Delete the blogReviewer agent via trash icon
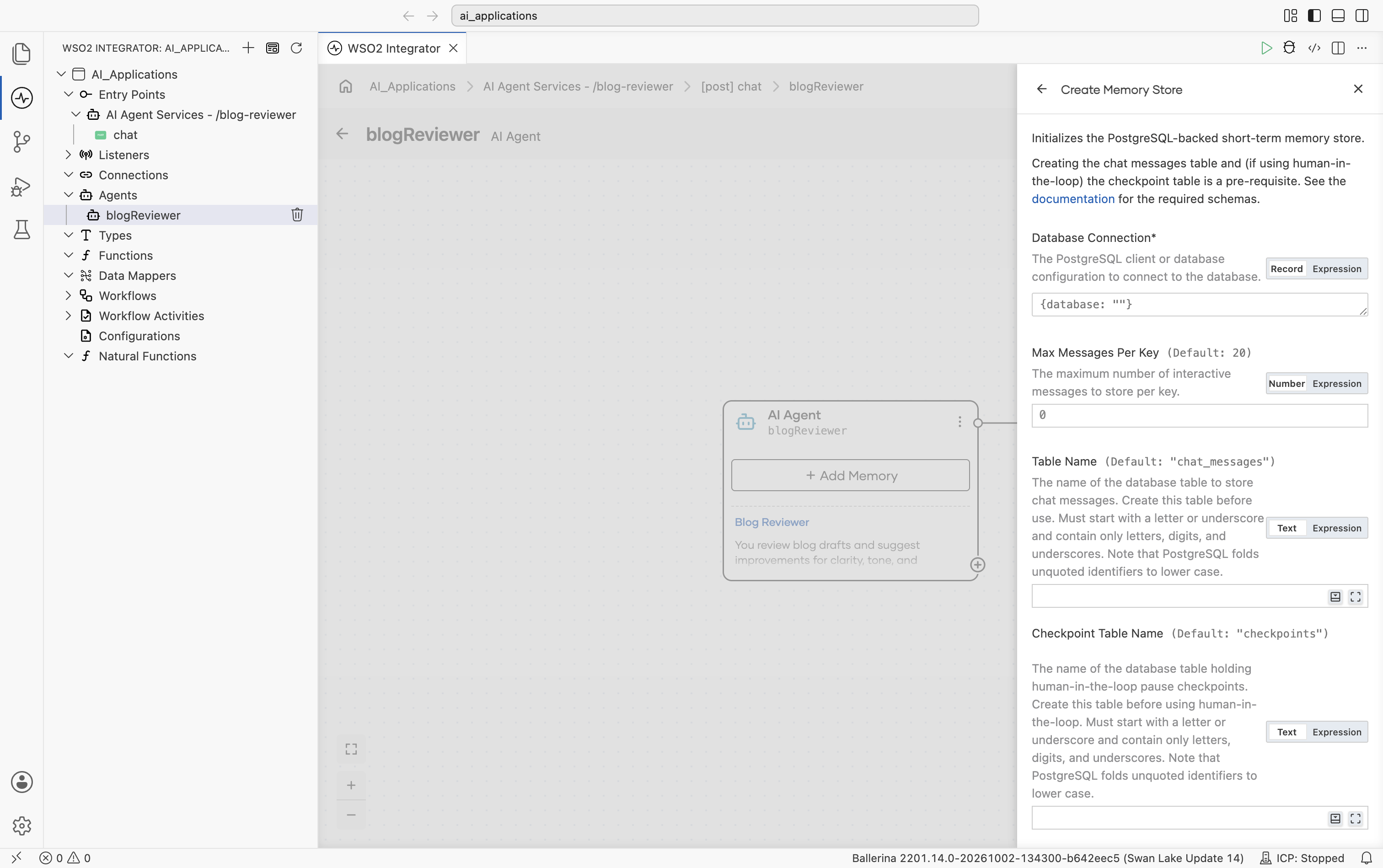The width and height of the screenshot is (1383, 868). click(297, 214)
